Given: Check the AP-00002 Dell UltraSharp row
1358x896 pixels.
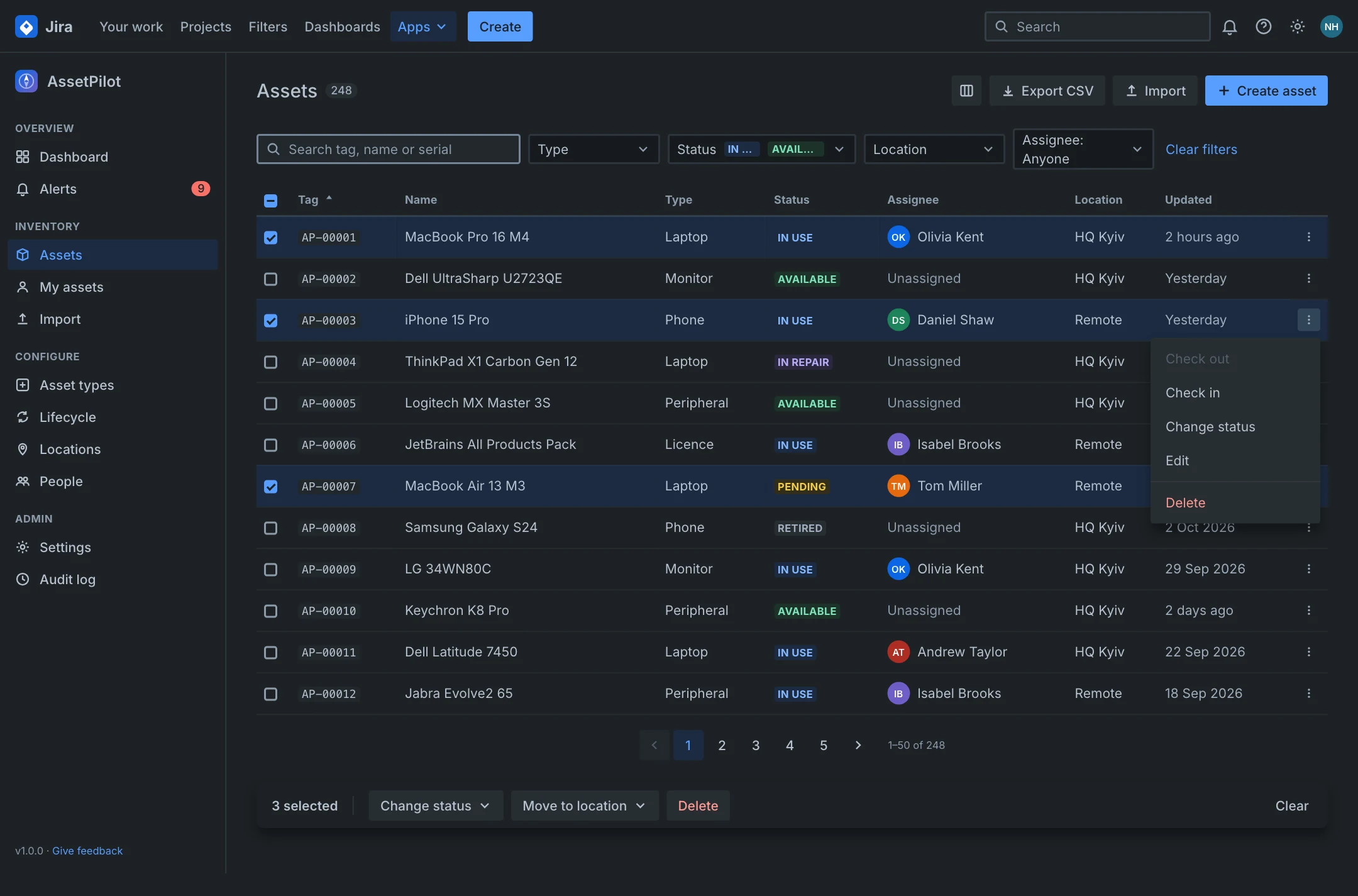Looking at the screenshot, I should click(x=270, y=279).
